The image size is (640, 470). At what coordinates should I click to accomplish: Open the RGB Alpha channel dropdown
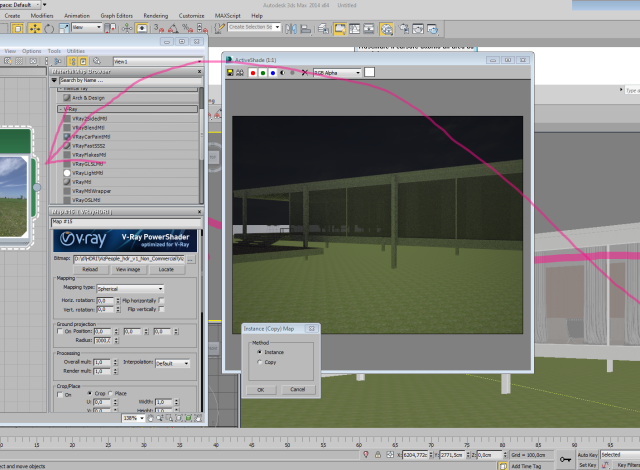pos(337,73)
